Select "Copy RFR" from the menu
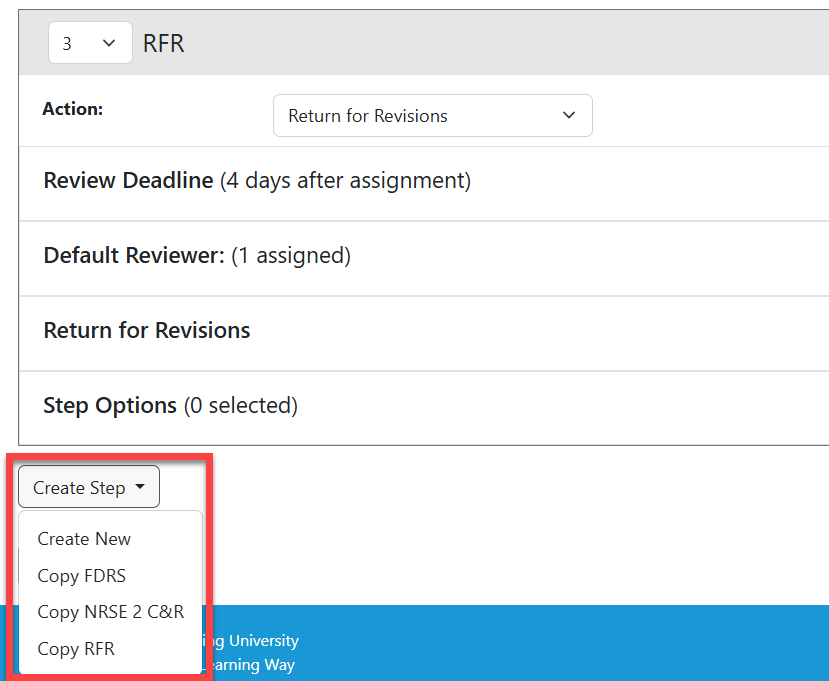The width and height of the screenshot is (829, 681). (x=76, y=648)
